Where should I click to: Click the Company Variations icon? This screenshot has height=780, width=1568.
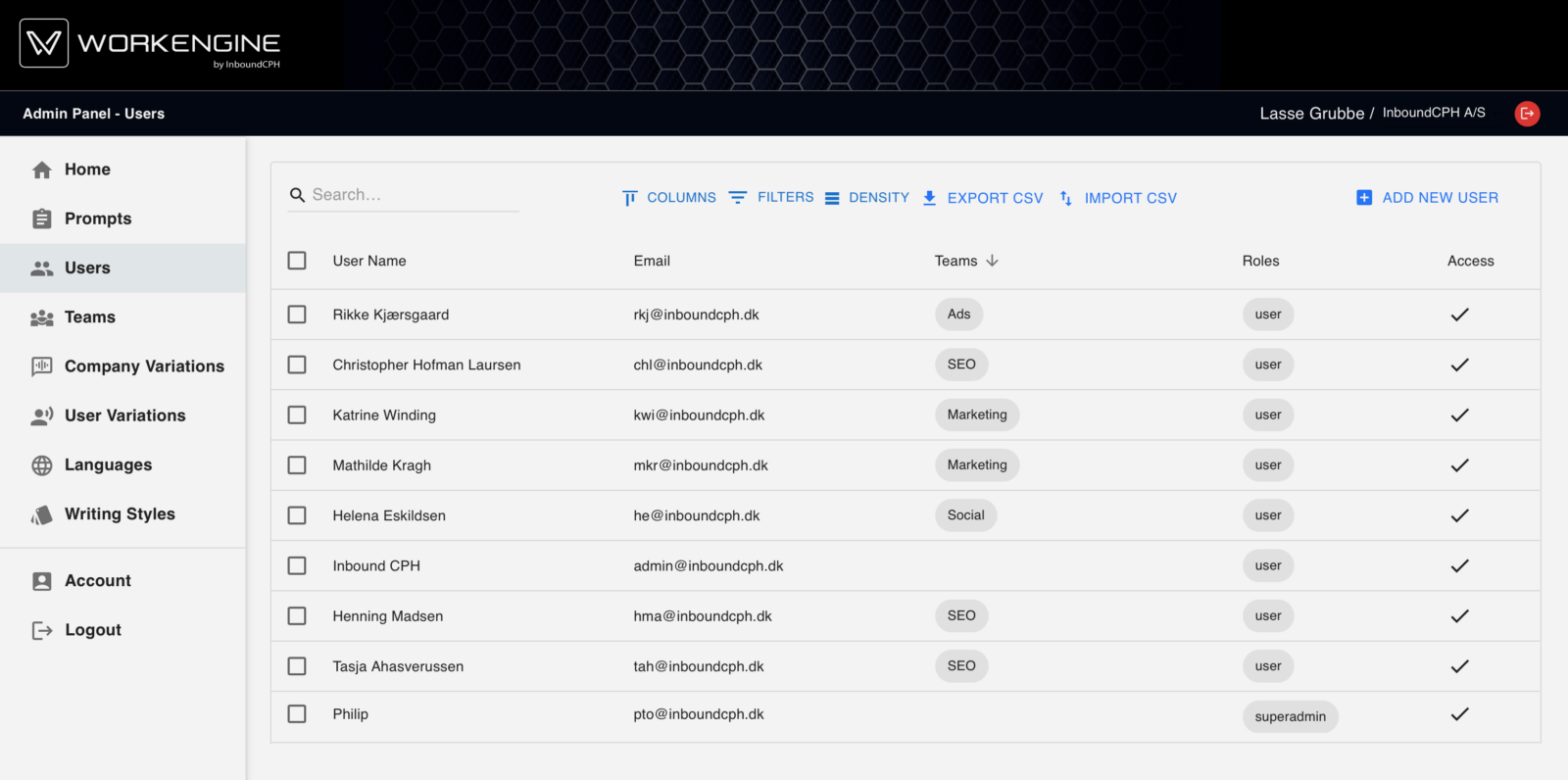[42, 366]
